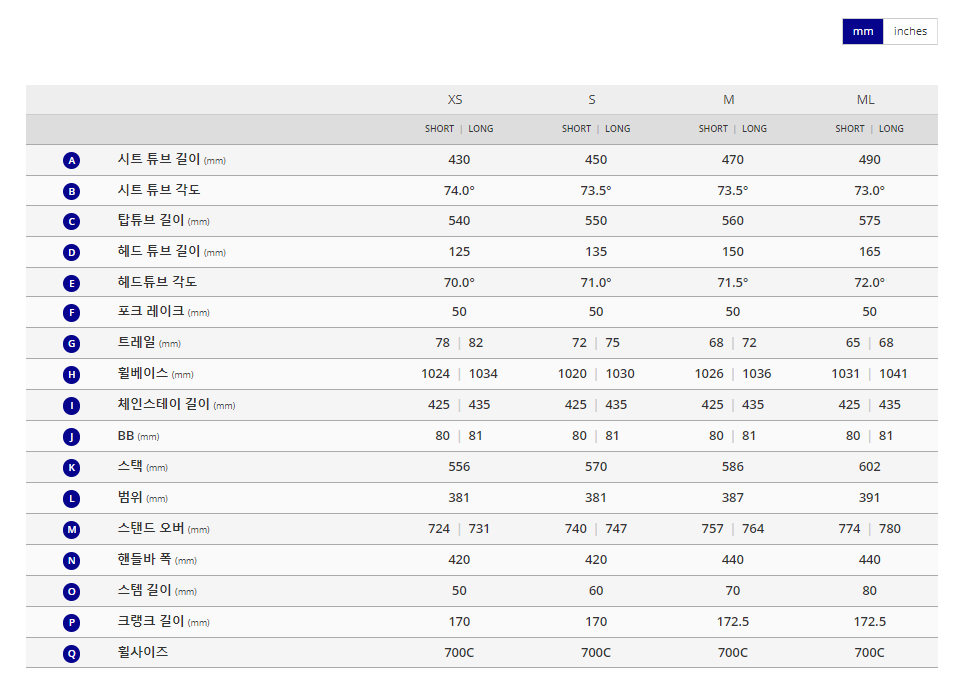Click the blue A badge icon

pyautogui.click(x=71, y=160)
